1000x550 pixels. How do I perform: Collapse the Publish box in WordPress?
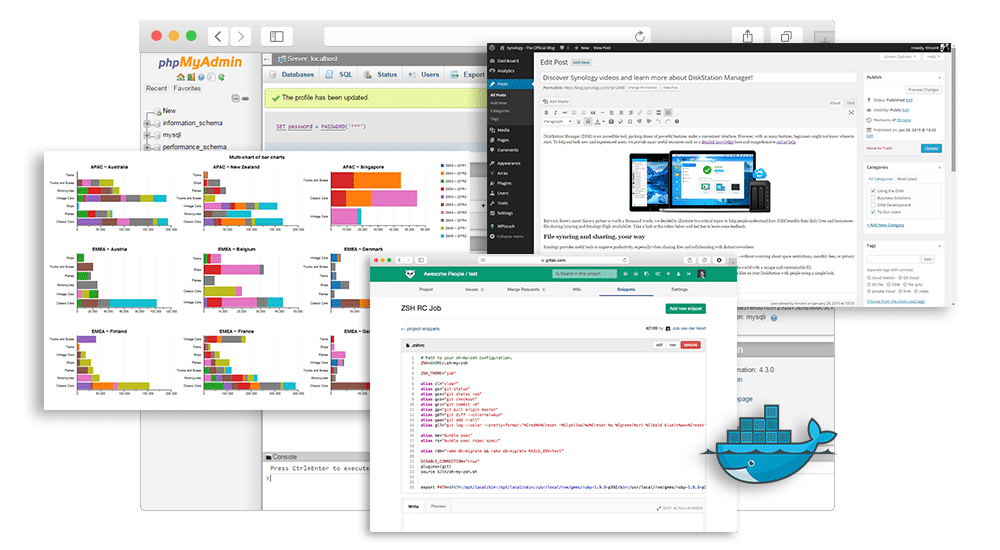point(939,77)
